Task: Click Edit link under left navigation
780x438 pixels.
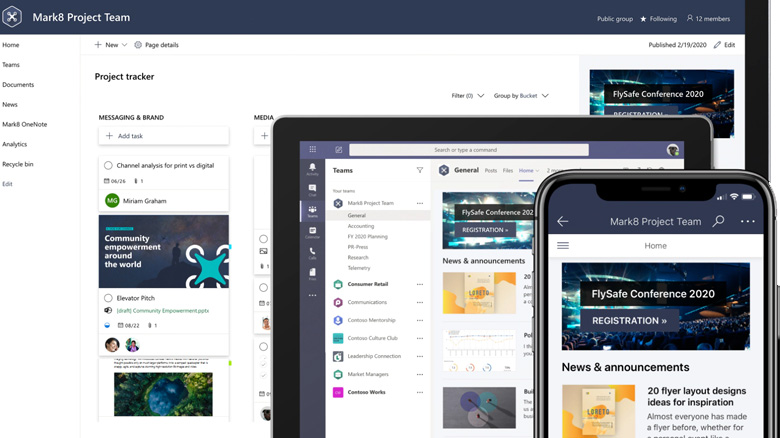Action: (7, 184)
